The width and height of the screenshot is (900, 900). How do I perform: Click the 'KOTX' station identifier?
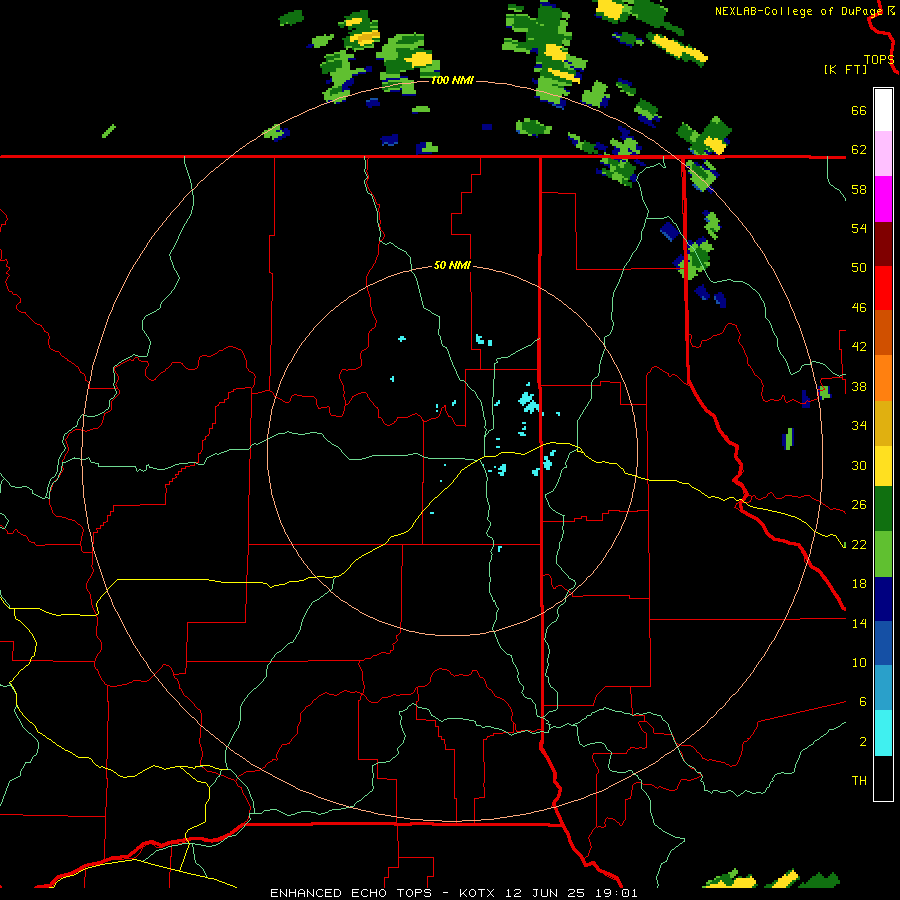pos(479,893)
